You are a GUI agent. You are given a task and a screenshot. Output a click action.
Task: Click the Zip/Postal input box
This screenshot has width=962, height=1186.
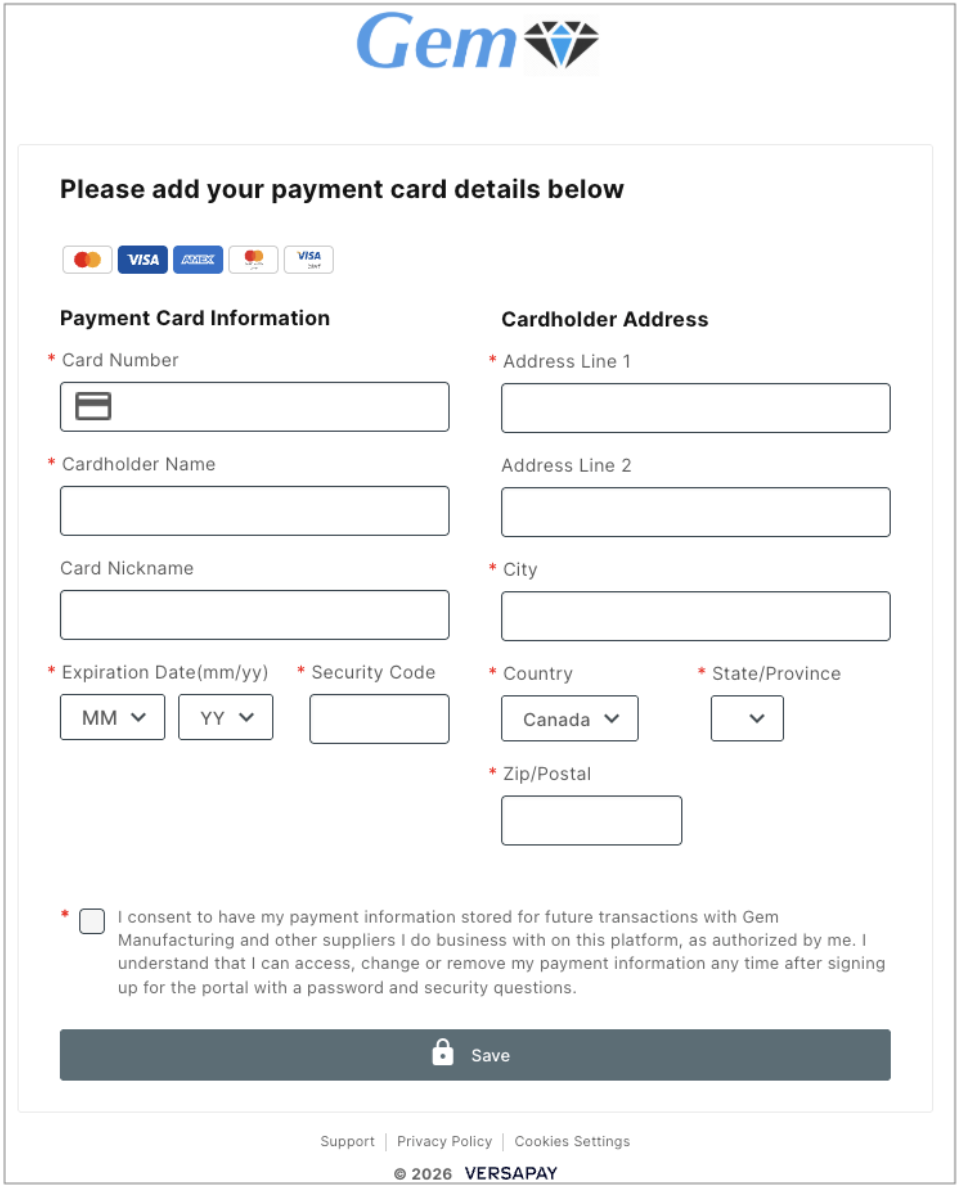click(x=591, y=821)
